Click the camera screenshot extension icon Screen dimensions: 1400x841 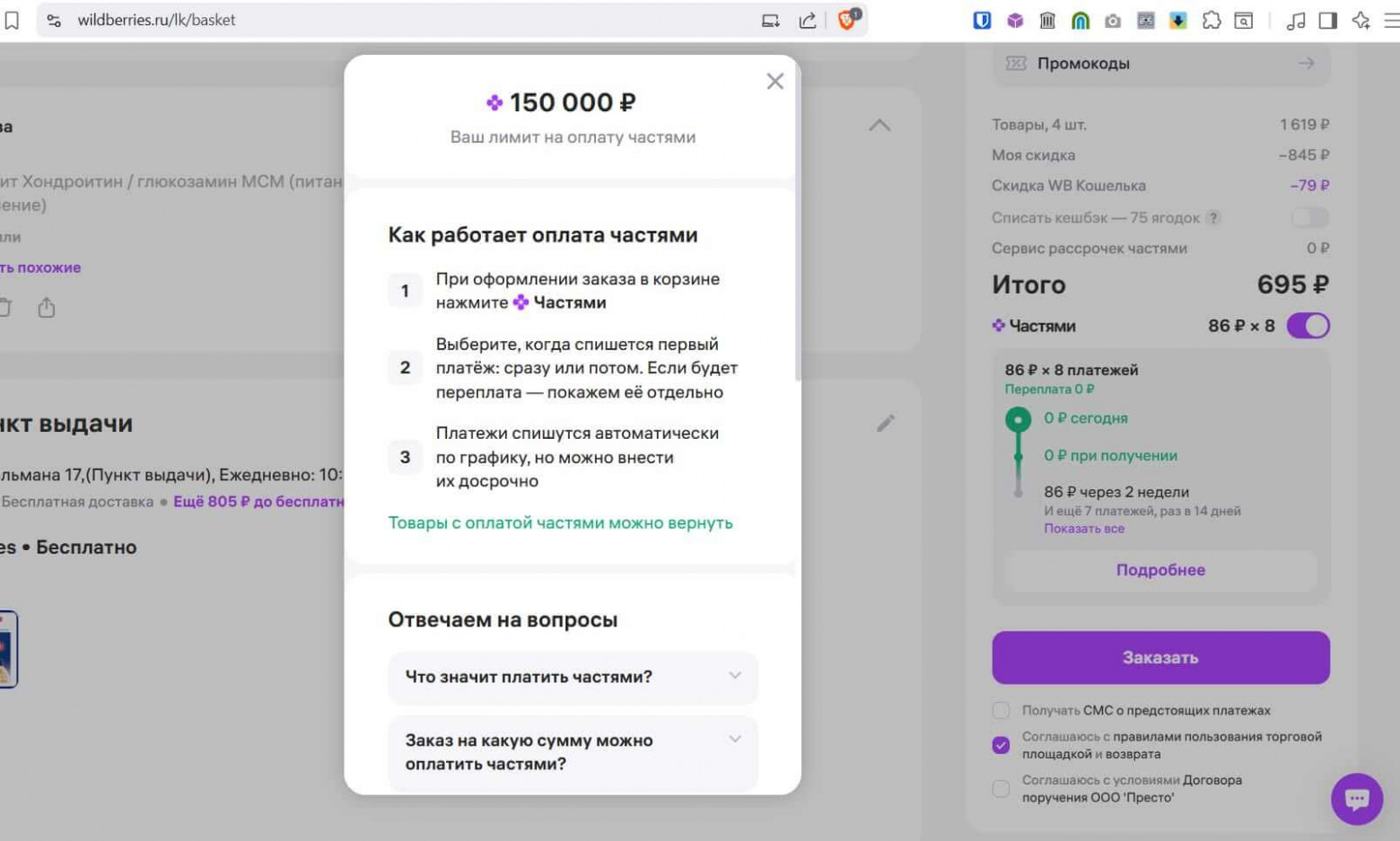point(1113,20)
